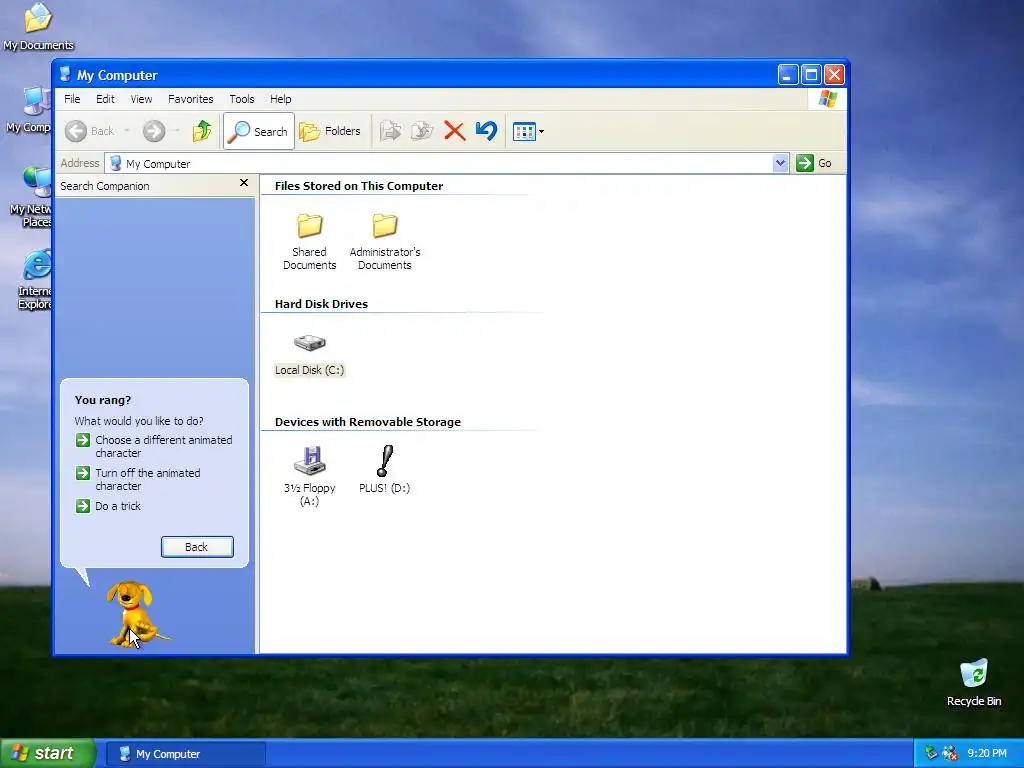Click the Back arrow in the toolbar
This screenshot has width=1024, height=768.
point(89,131)
